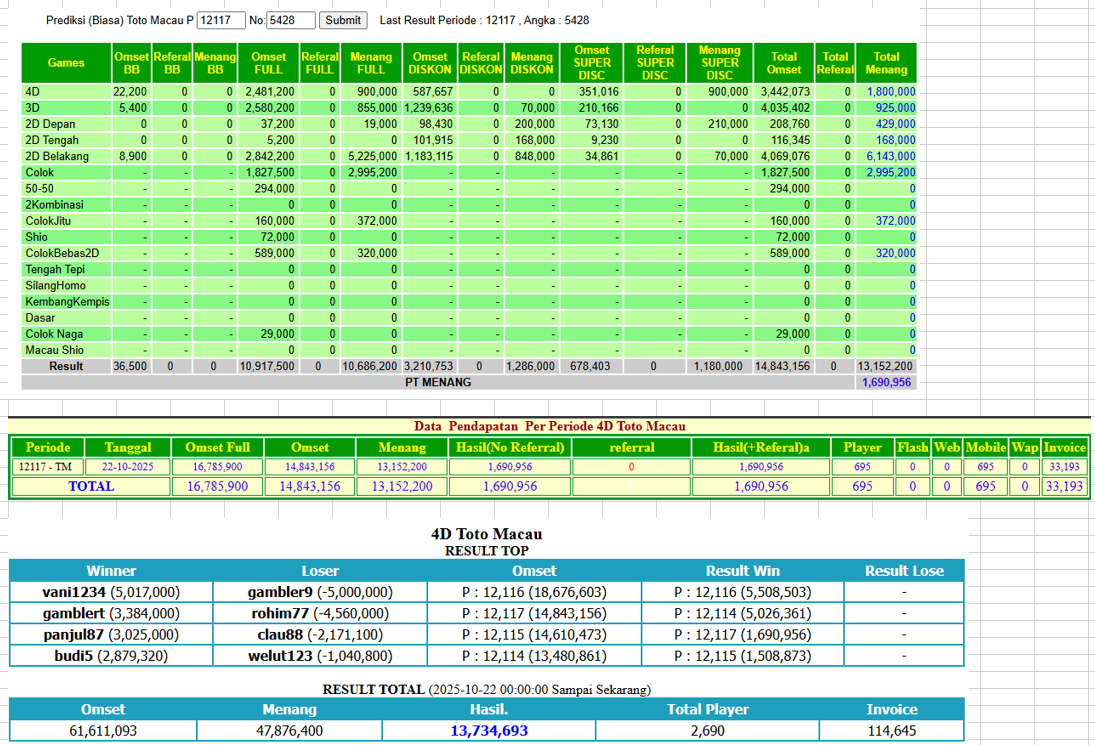Image resolution: width=1095 pixels, height=745 pixels.
Task: Click the Result row label
Action: 66,366
